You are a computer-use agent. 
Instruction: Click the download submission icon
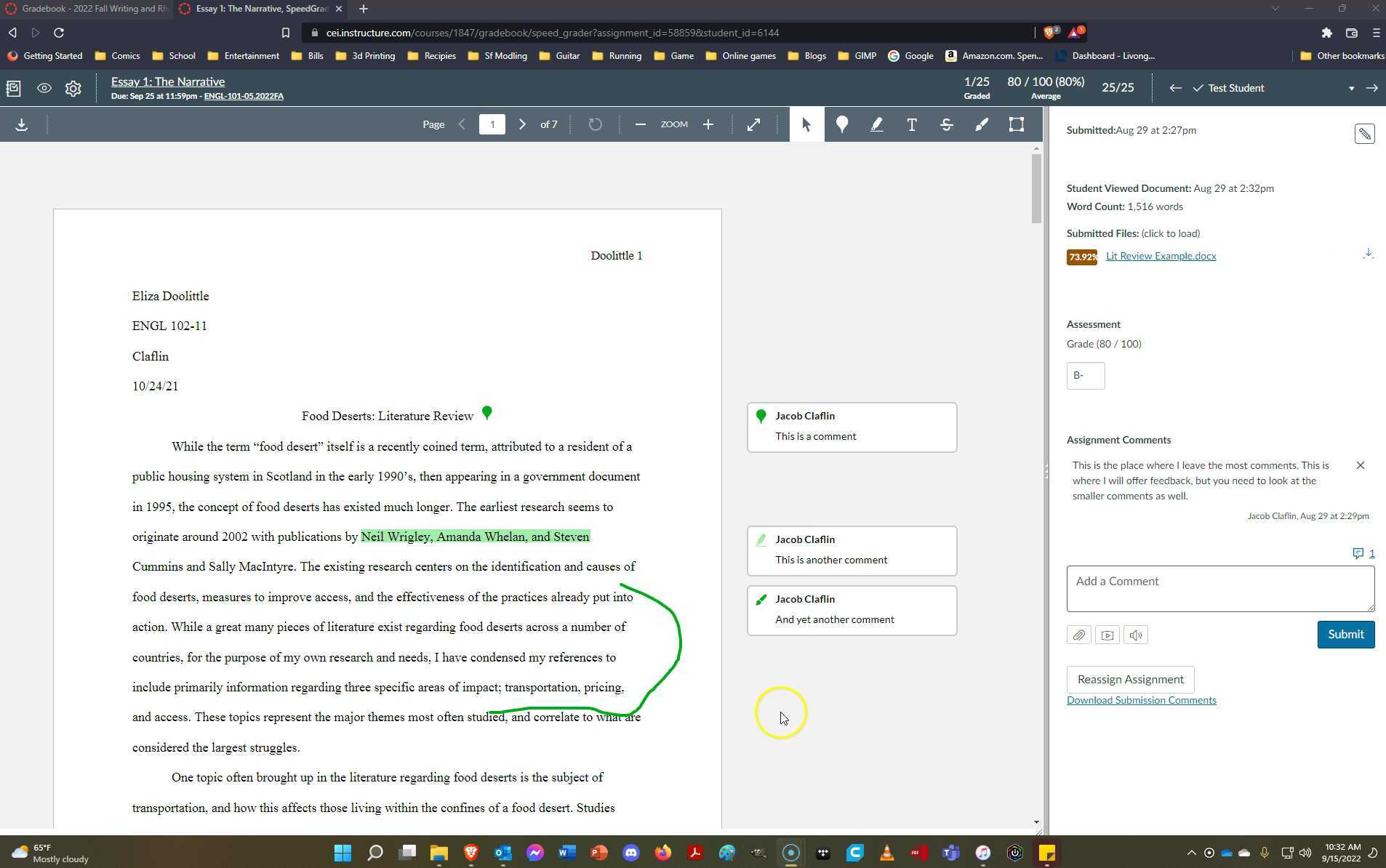coord(21,124)
